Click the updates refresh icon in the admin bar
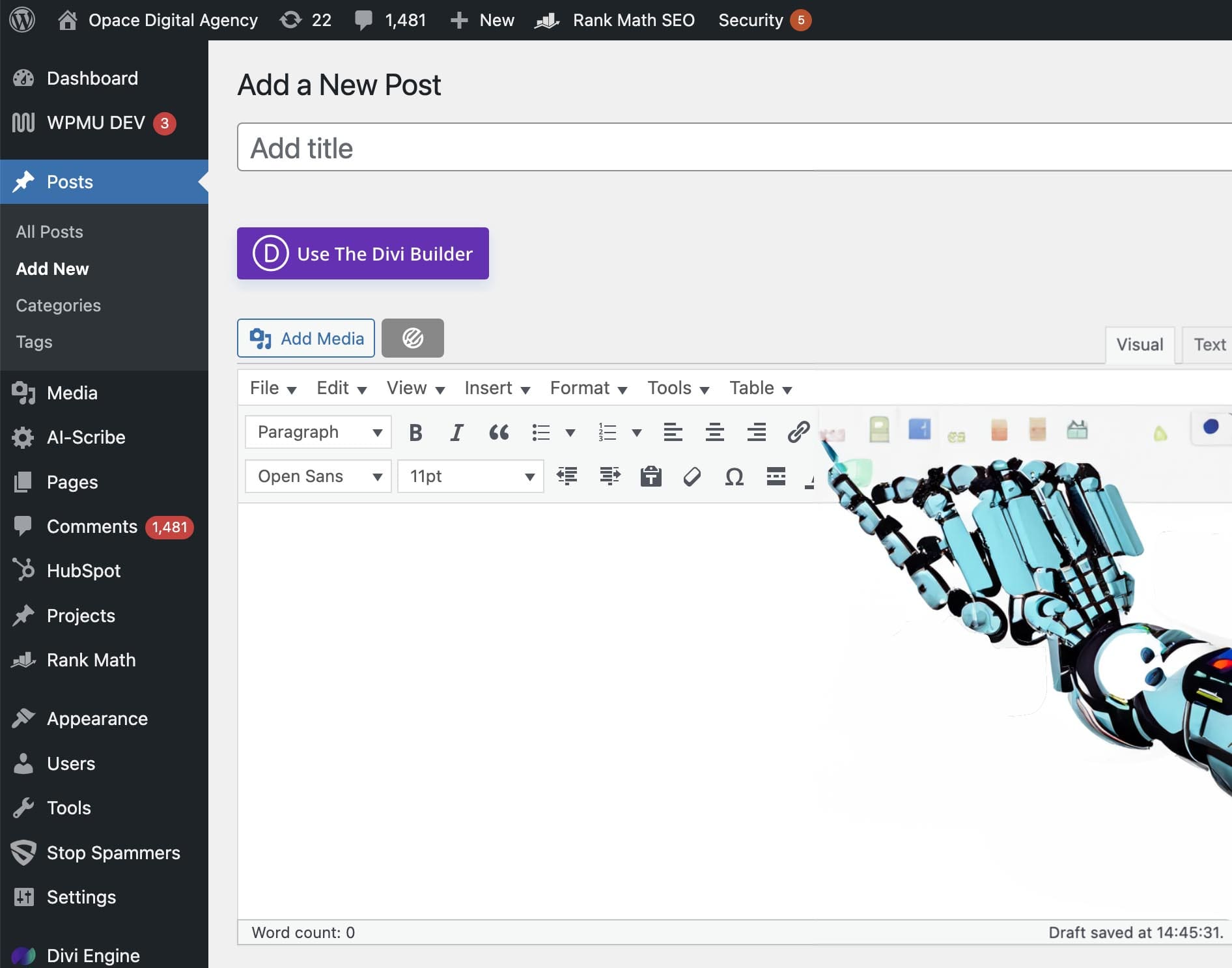 point(291,20)
